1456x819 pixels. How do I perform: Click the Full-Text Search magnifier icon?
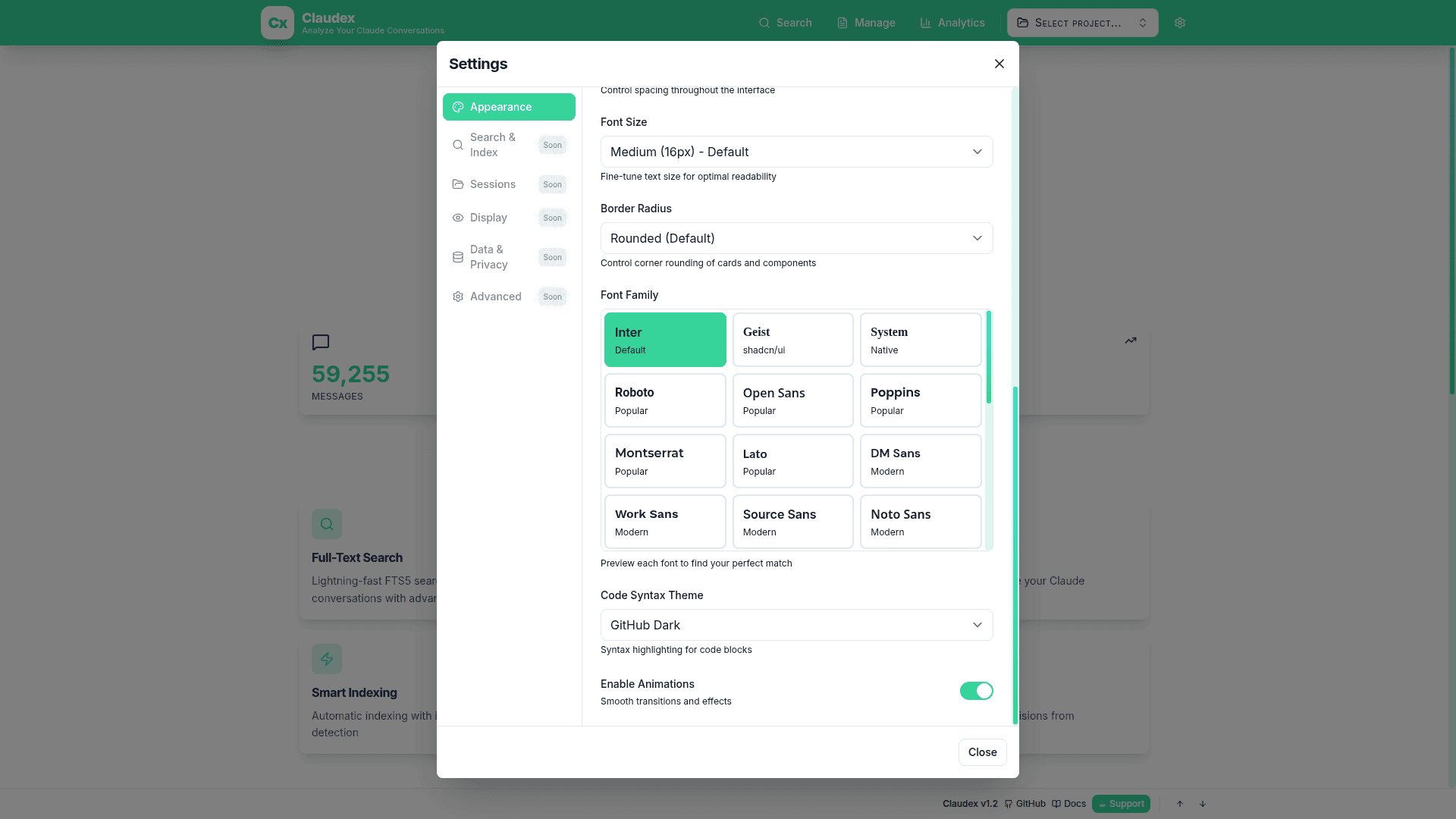(x=327, y=524)
